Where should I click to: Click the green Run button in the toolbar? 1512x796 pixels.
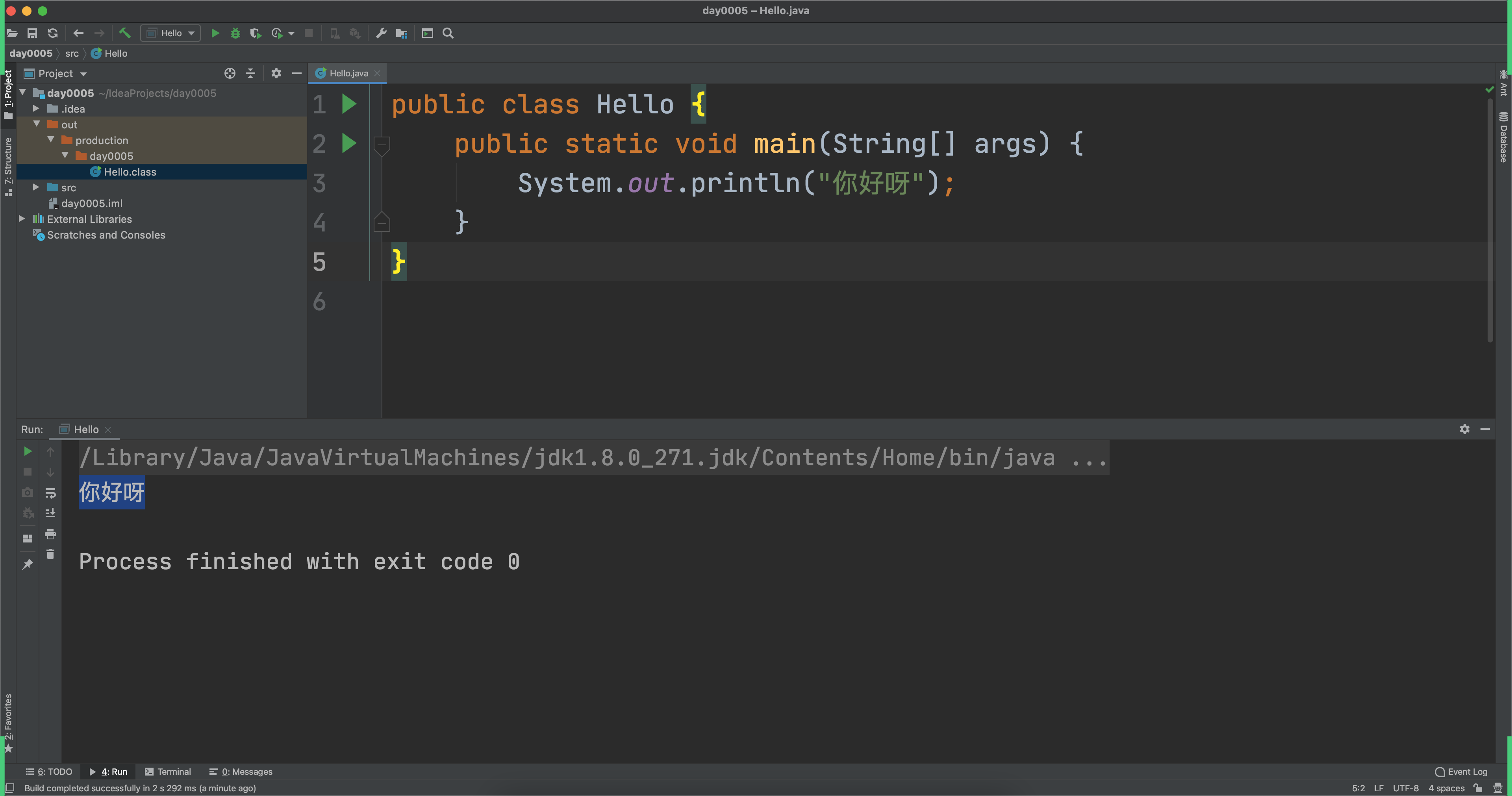click(215, 33)
